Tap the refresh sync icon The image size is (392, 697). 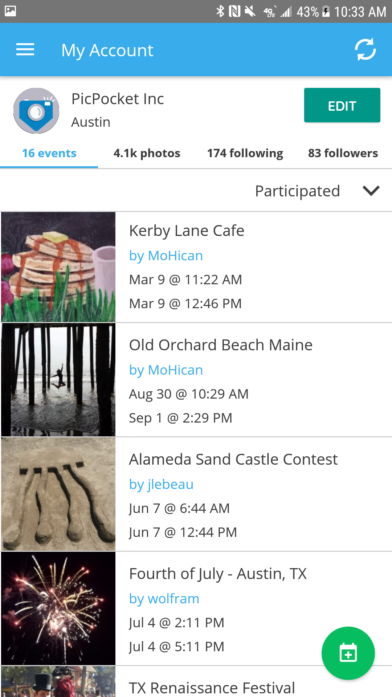[365, 50]
